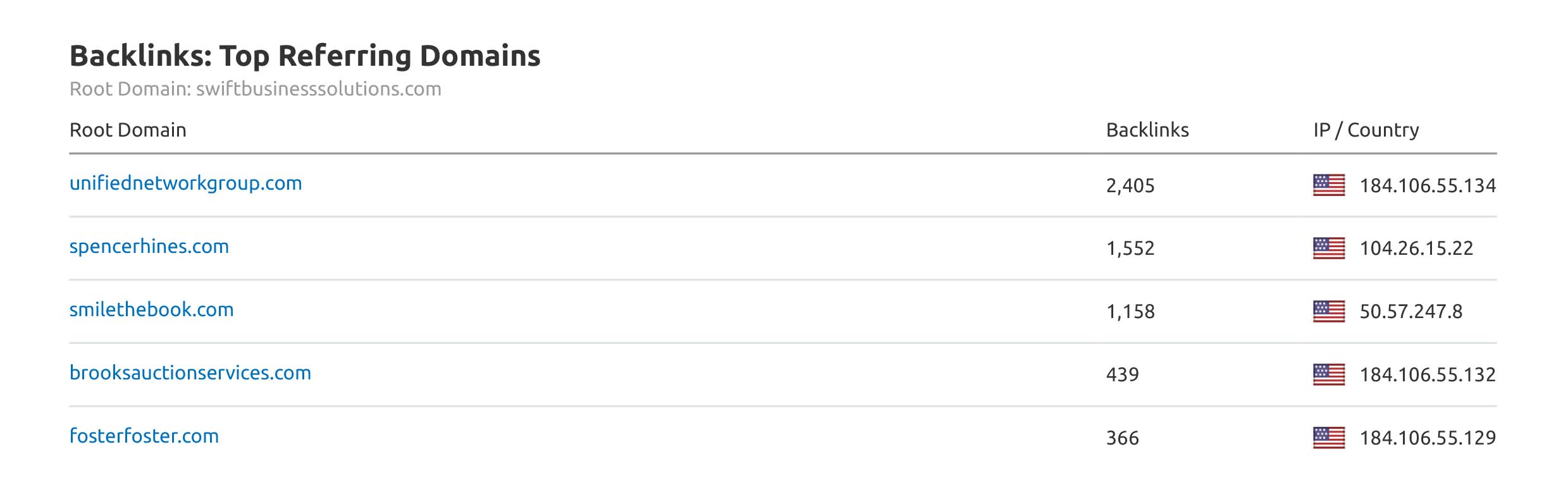Click US flag beside 104.26.15.22
Image resolution: width=1568 pixels, height=497 pixels.
point(1328,248)
